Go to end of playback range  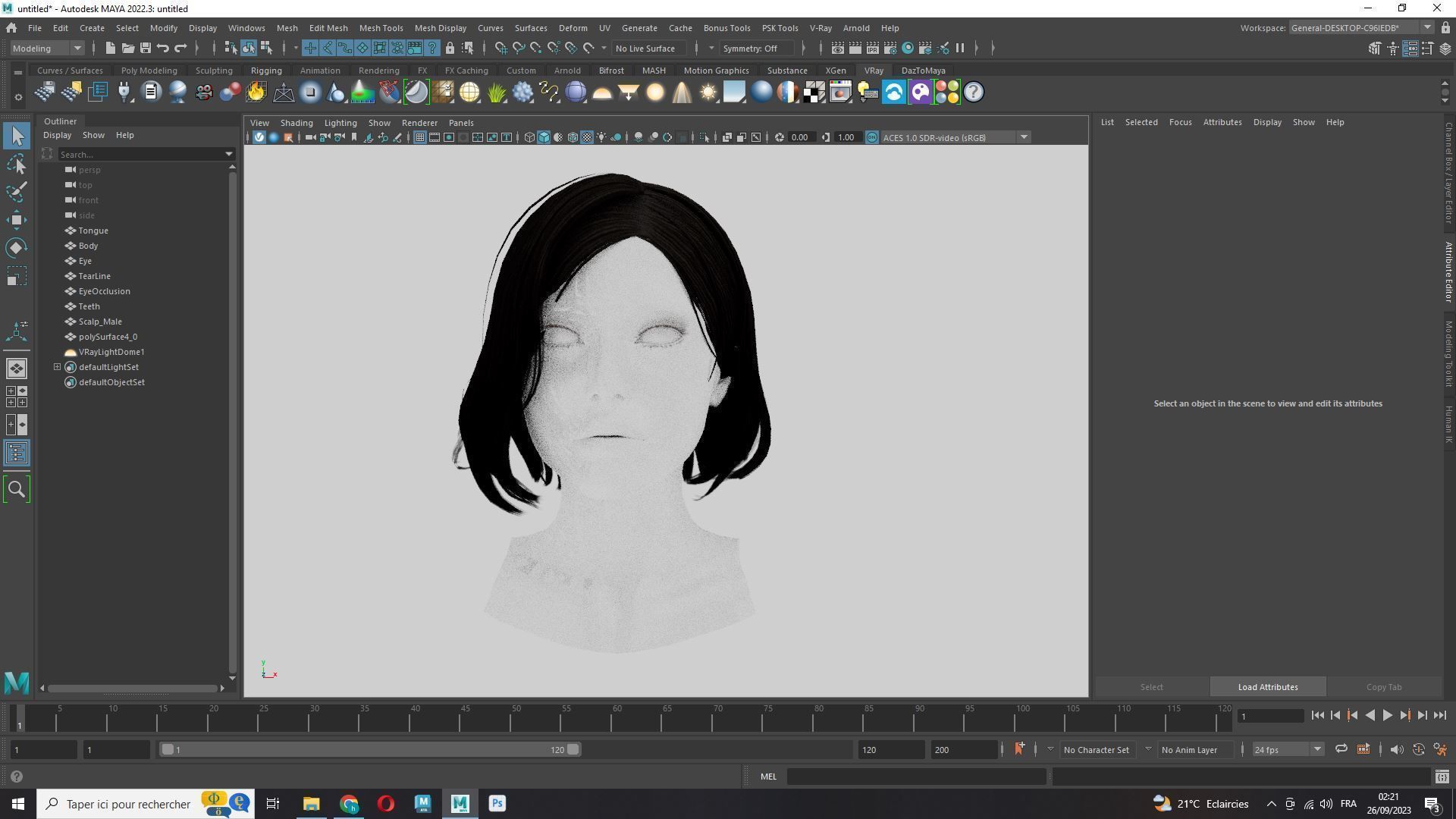[1440, 715]
